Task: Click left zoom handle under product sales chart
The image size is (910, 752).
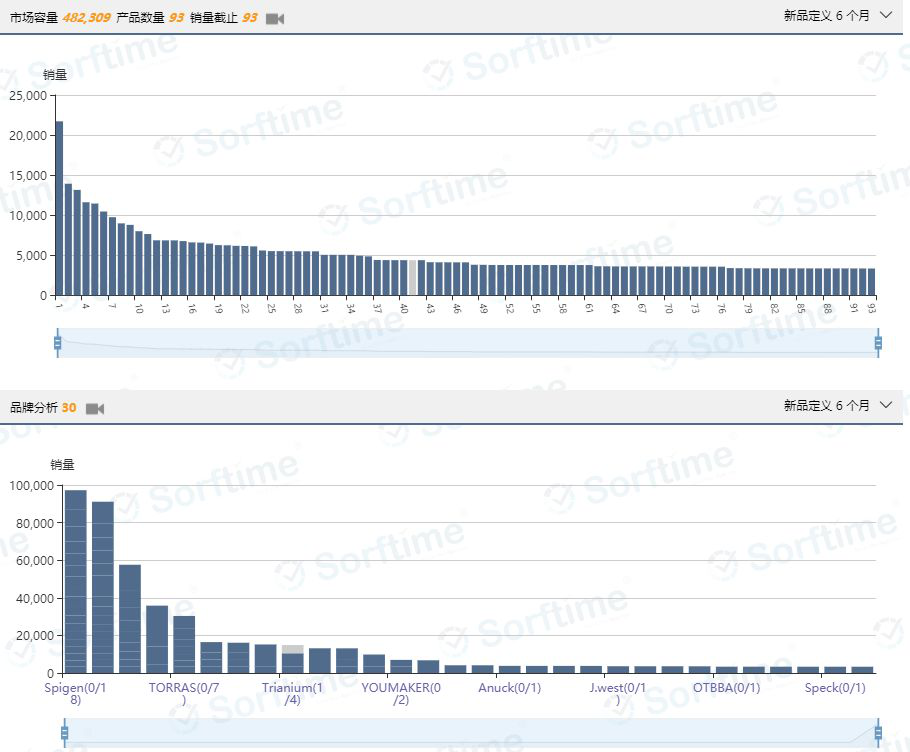Action: (57, 343)
